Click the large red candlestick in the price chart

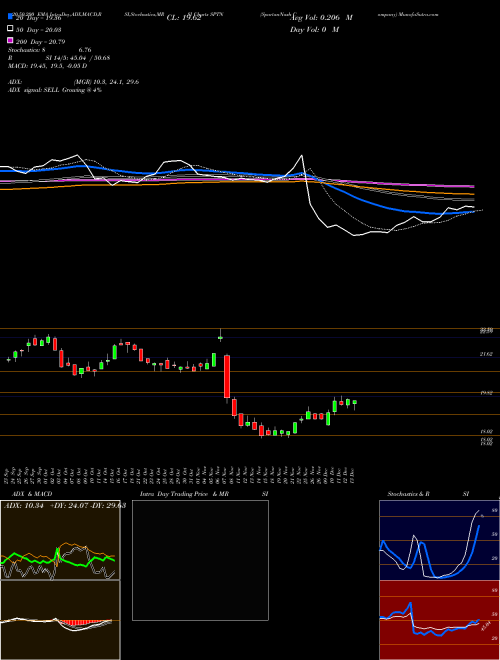coord(227,377)
